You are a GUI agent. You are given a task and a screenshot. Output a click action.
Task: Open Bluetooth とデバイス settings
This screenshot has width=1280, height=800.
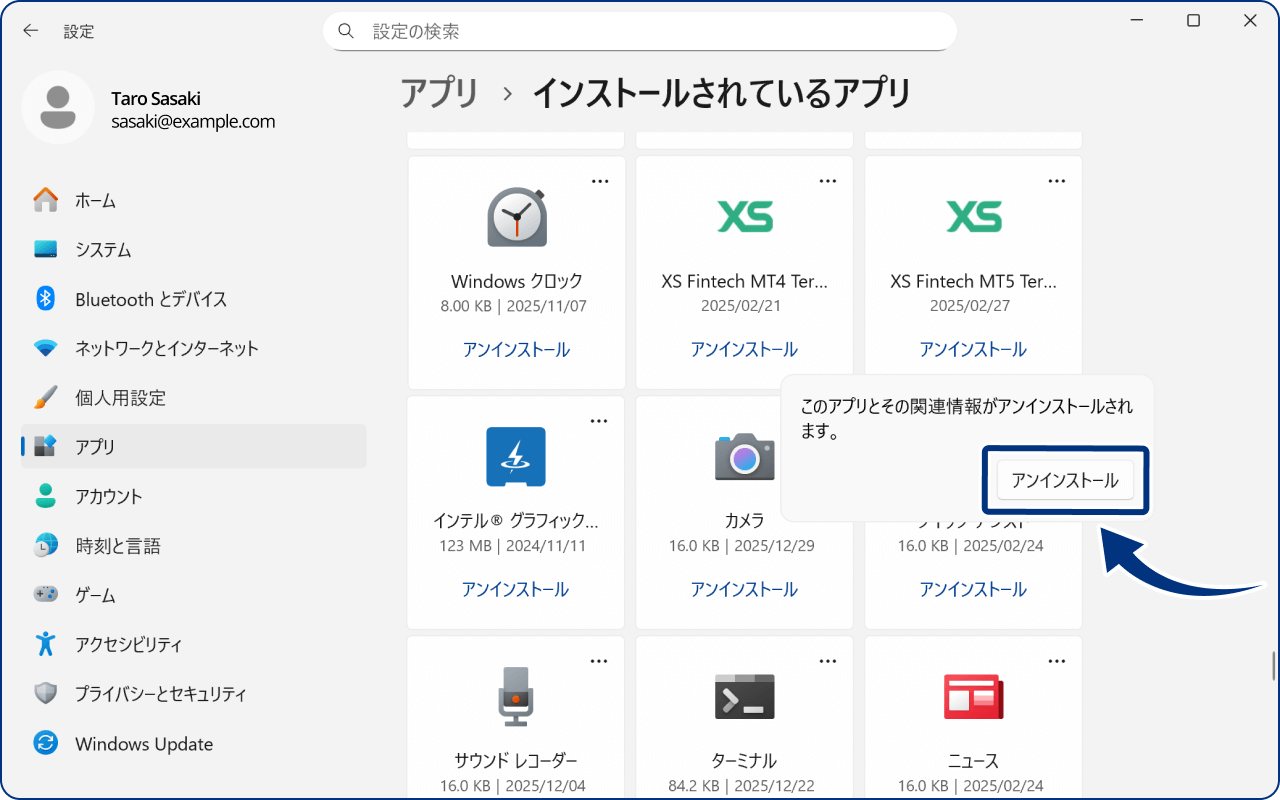[x=151, y=299]
